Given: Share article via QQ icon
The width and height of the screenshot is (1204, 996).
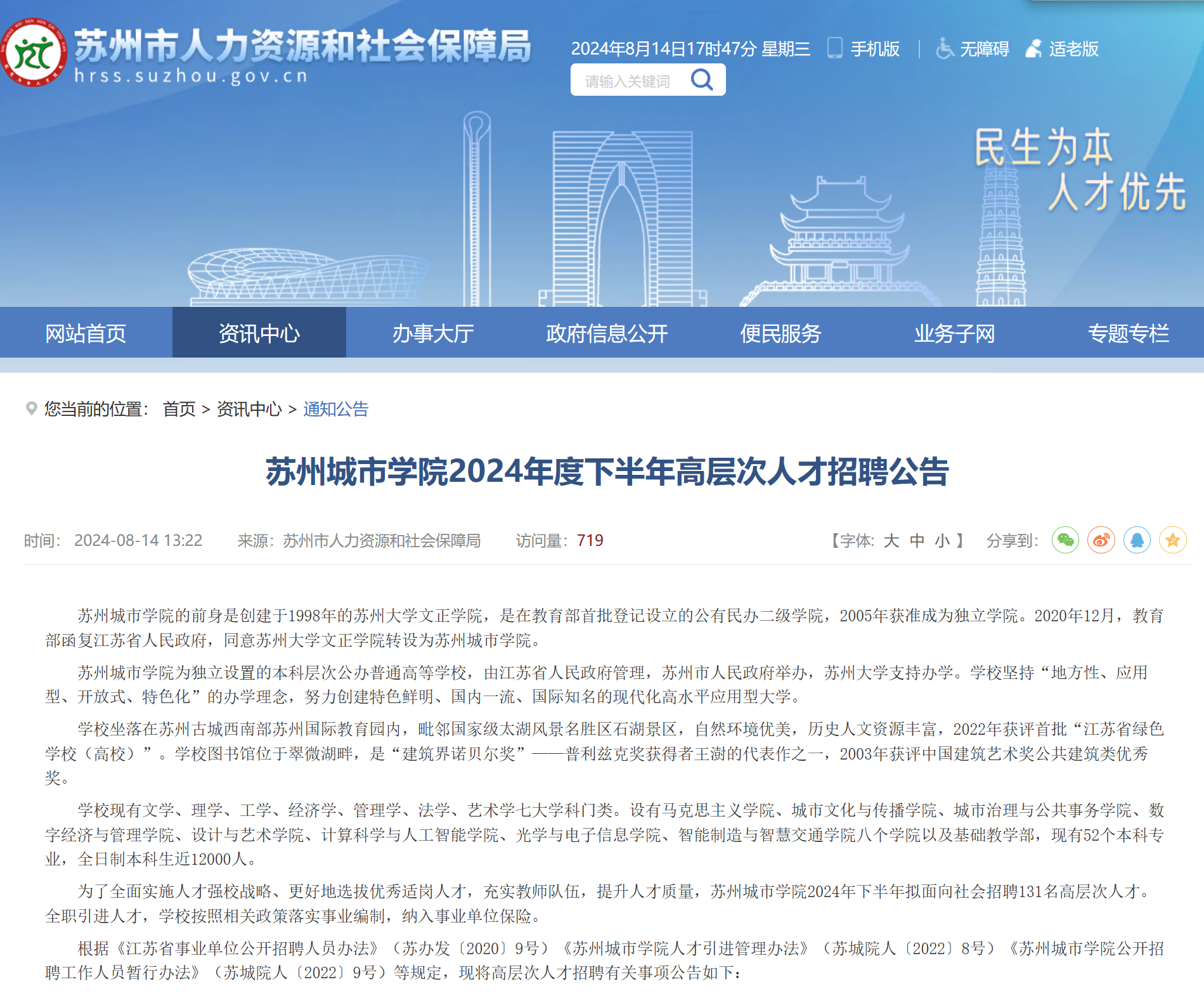Looking at the screenshot, I should (1137, 540).
